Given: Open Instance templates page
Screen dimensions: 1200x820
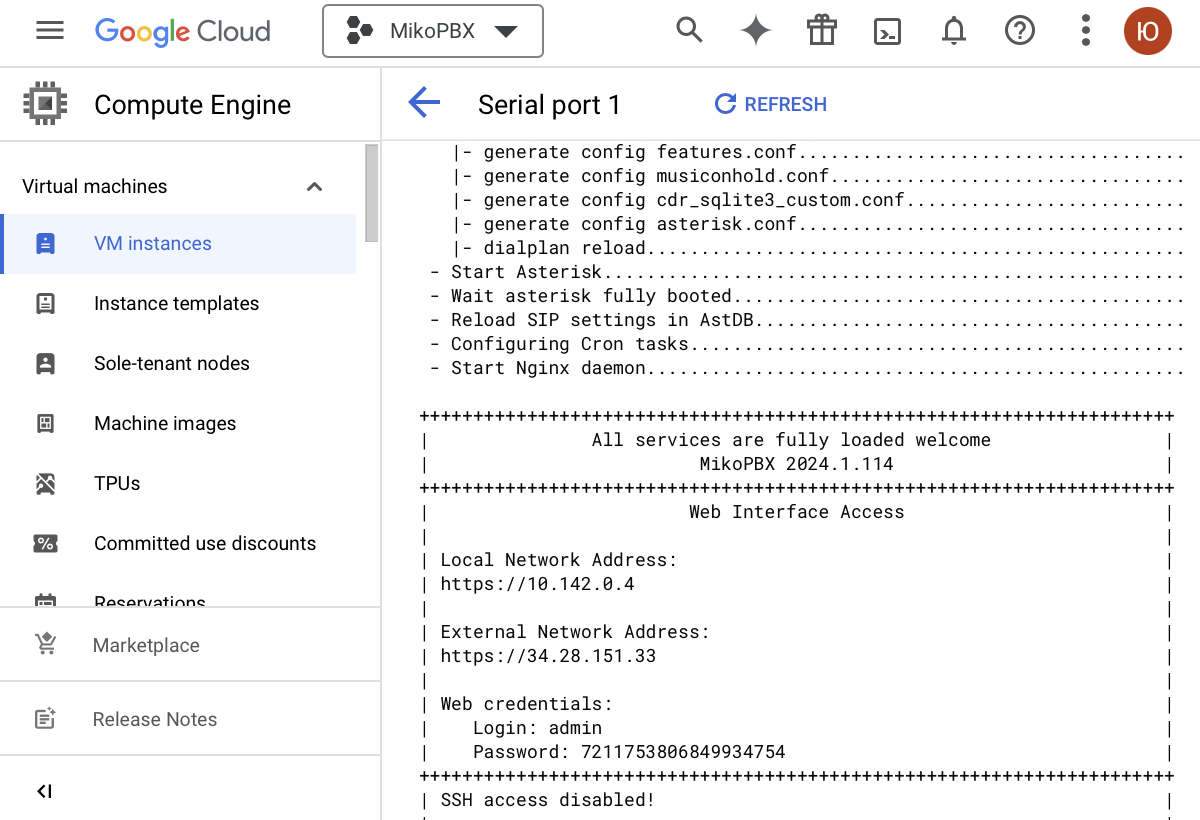Looking at the screenshot, I should 176,304.
